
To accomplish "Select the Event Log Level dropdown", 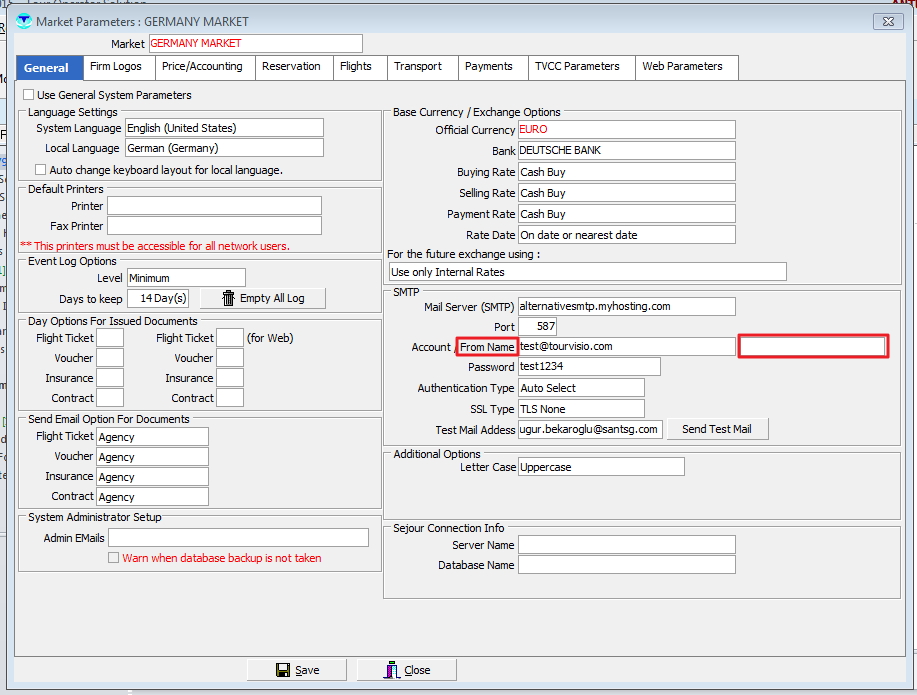I will pyautogui.click(x=185, y=278).
